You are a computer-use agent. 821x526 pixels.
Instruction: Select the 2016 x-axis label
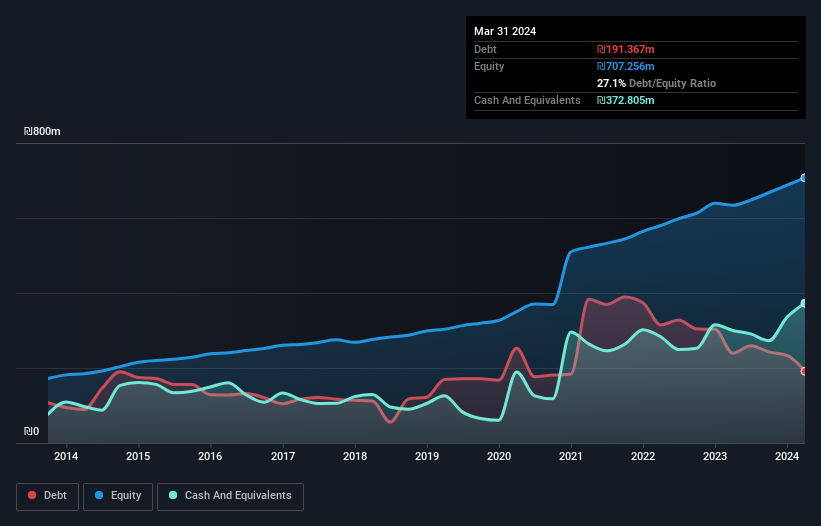click(210, 456)
